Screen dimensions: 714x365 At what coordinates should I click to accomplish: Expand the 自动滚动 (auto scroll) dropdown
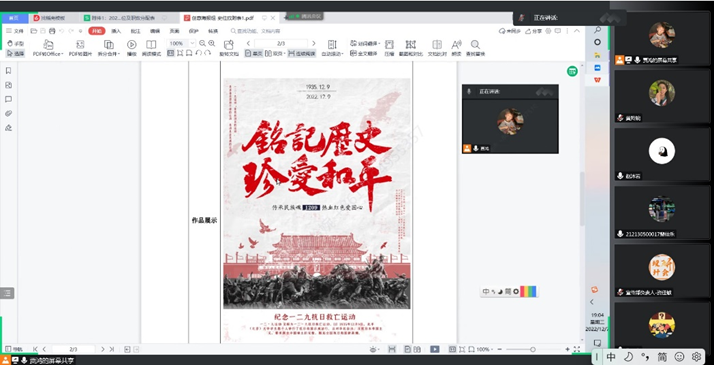click(332, 53)
